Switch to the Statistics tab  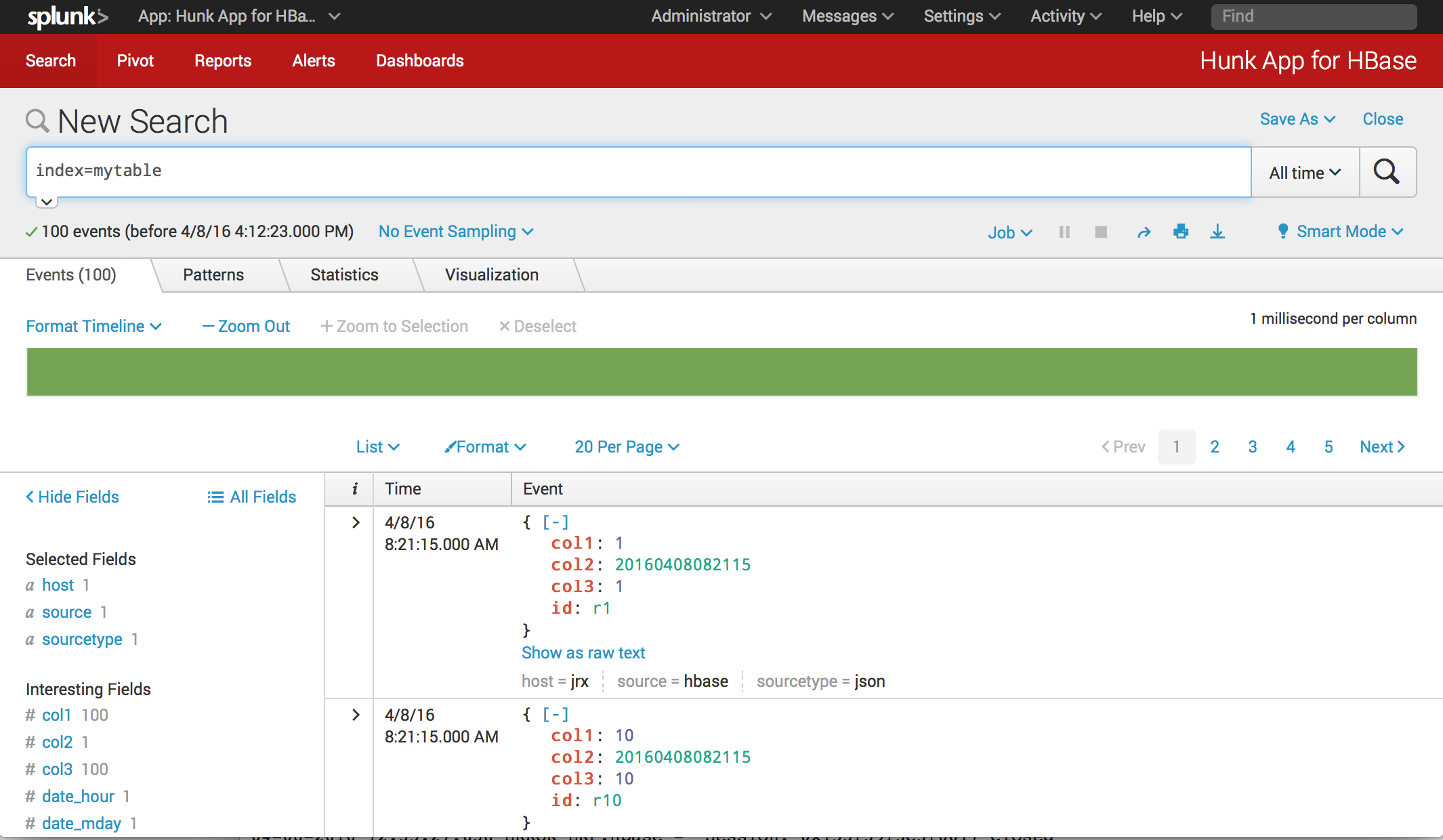345,275
